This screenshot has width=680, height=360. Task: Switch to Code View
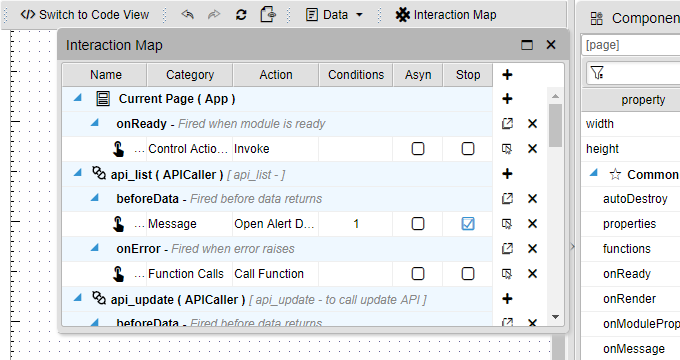tap(85, 15)
